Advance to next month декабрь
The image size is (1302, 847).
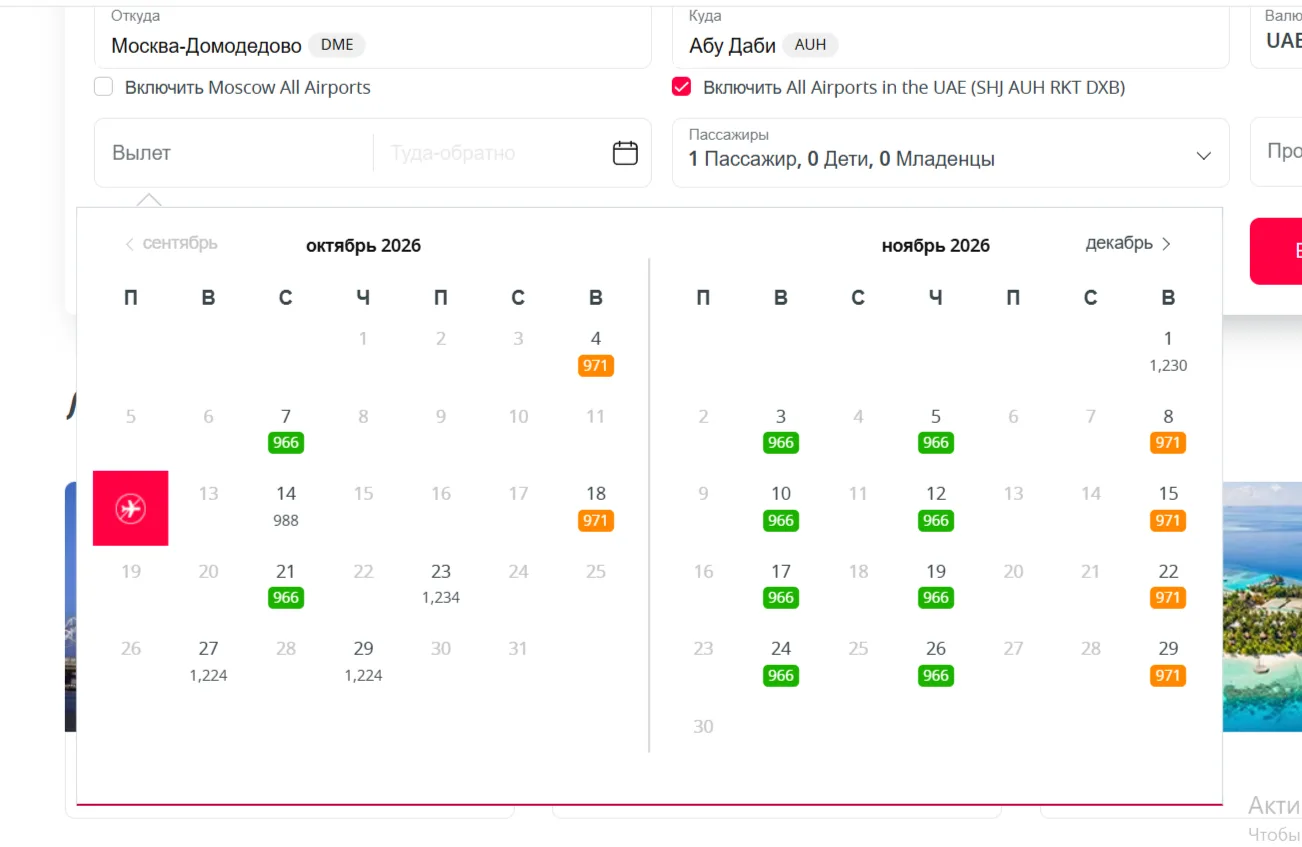click(1128, 243)
